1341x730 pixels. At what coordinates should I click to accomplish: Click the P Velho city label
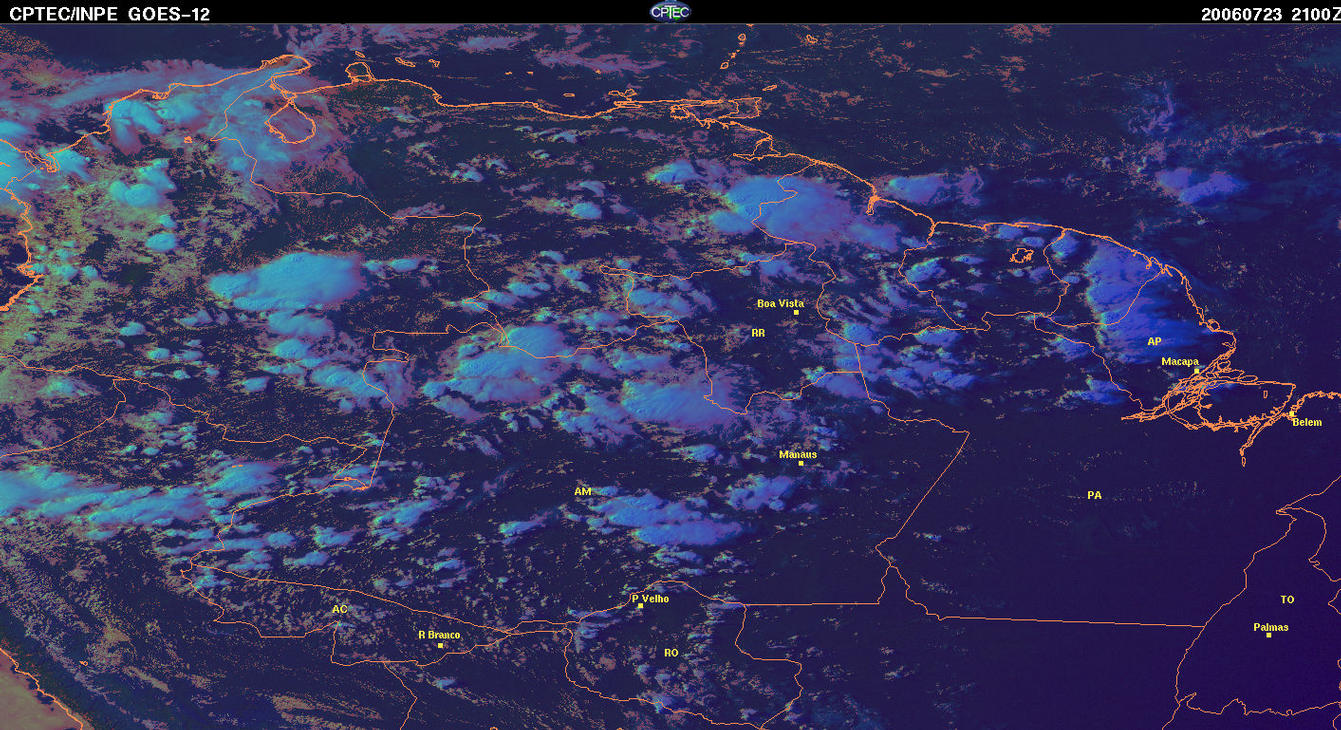[650, 599]
